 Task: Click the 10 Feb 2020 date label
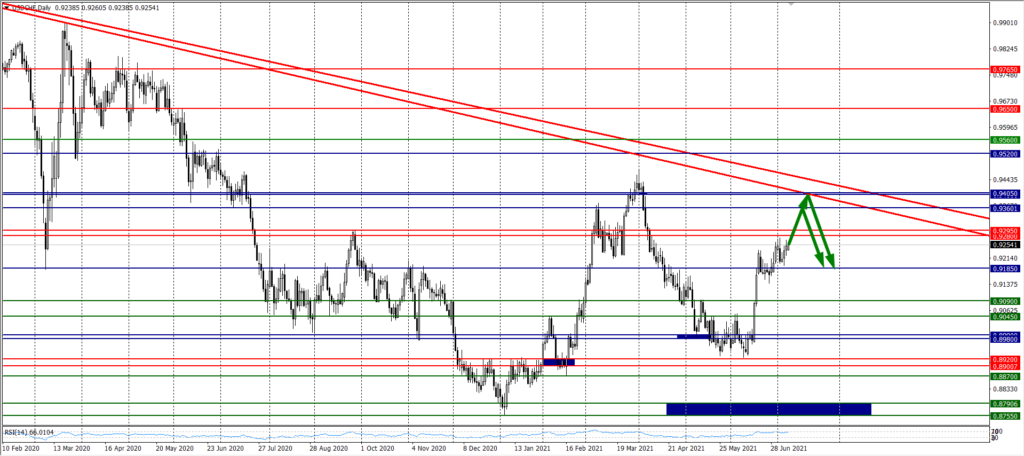pos(21,450)
